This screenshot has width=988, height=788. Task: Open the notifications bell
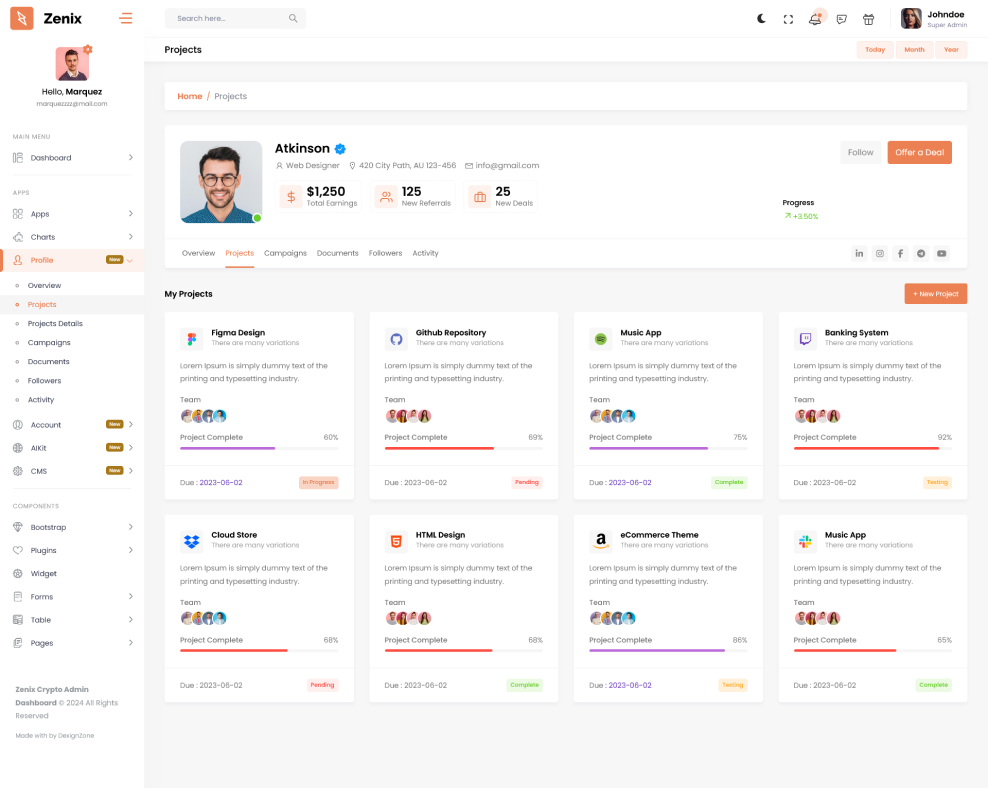[x=815, y=19]
